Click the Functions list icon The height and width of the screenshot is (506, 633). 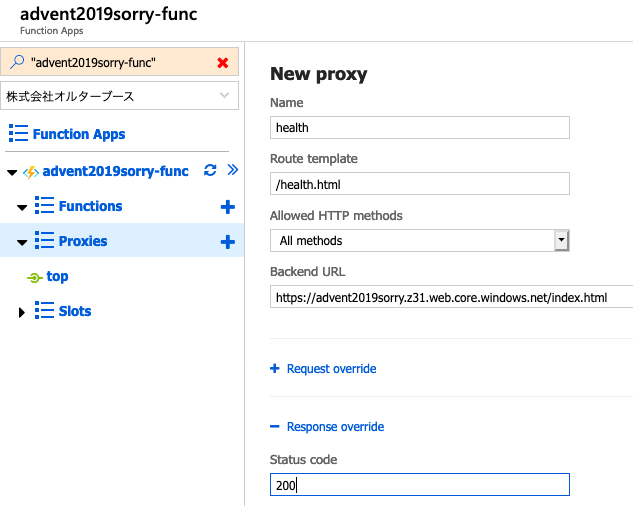[x=44, y=205]
